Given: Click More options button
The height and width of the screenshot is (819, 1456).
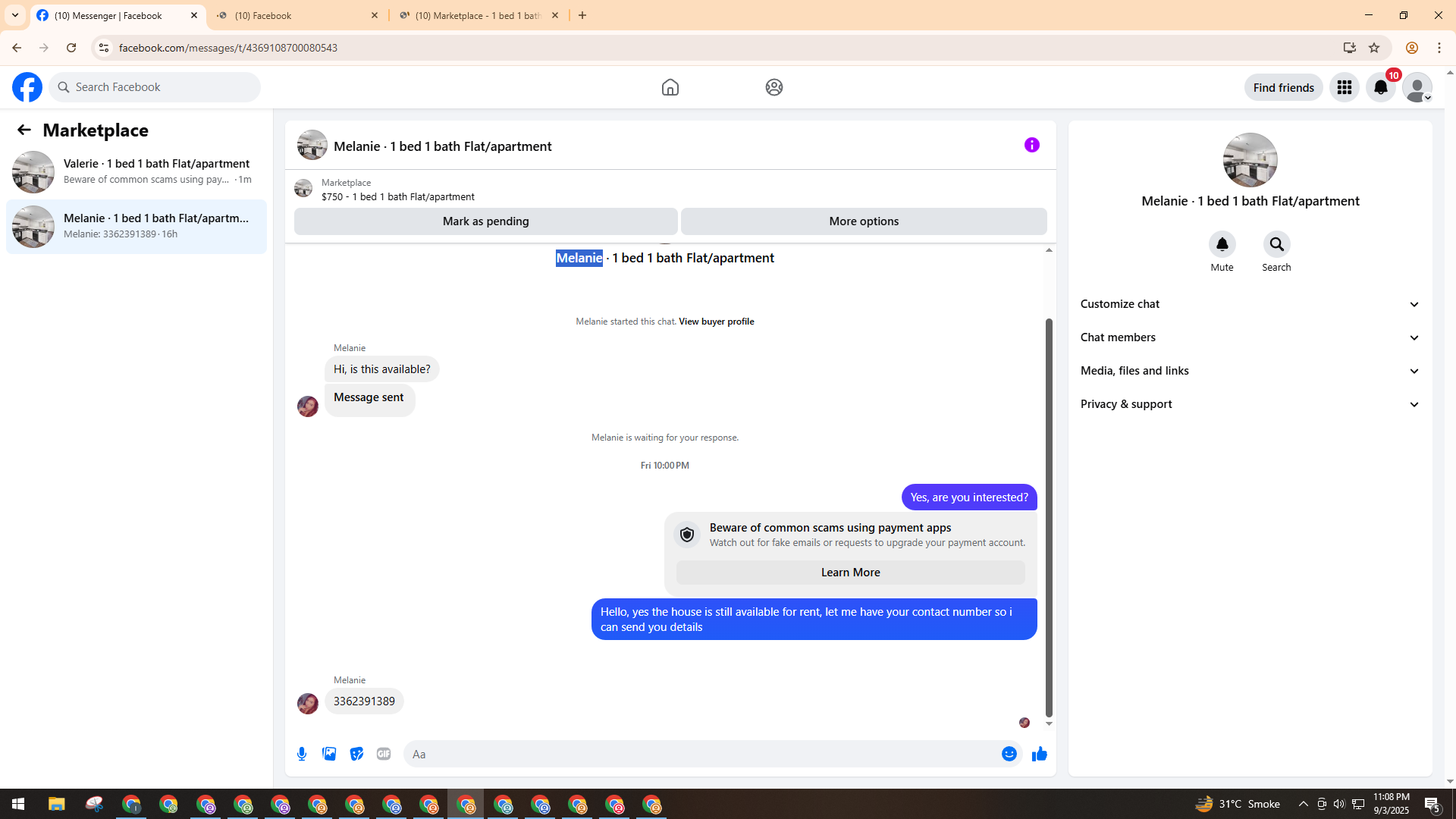Looking at the screenshot, I should click(864, 221).
